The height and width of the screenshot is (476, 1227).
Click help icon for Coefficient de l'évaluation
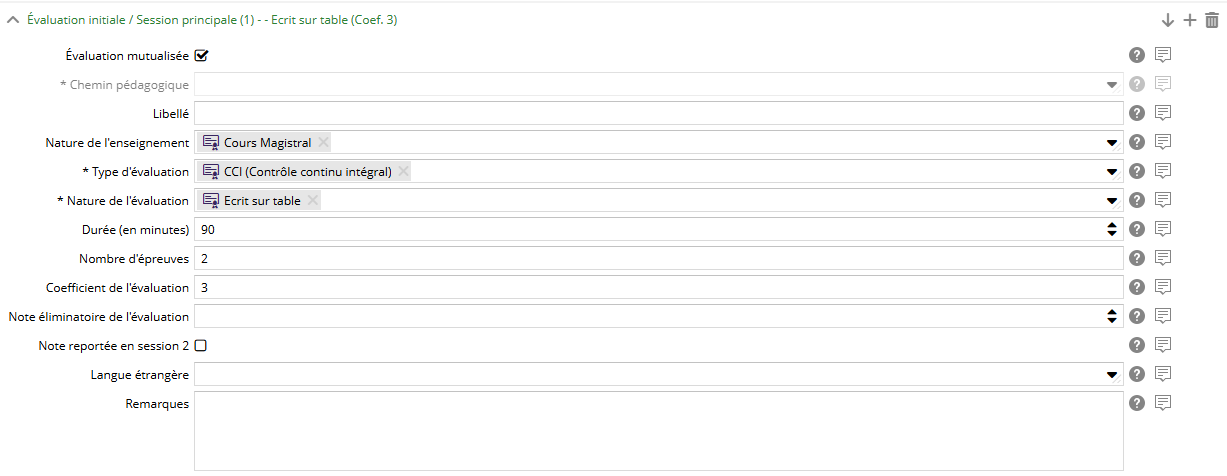point(1137,287)
